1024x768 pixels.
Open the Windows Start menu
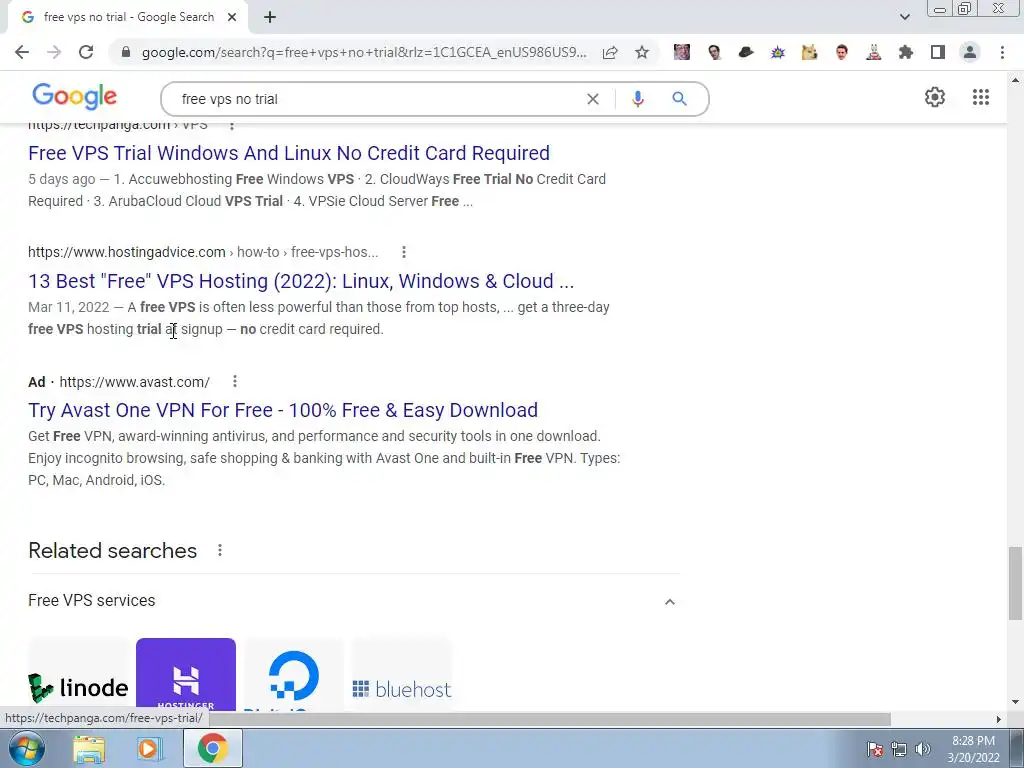tap(26, 748)
